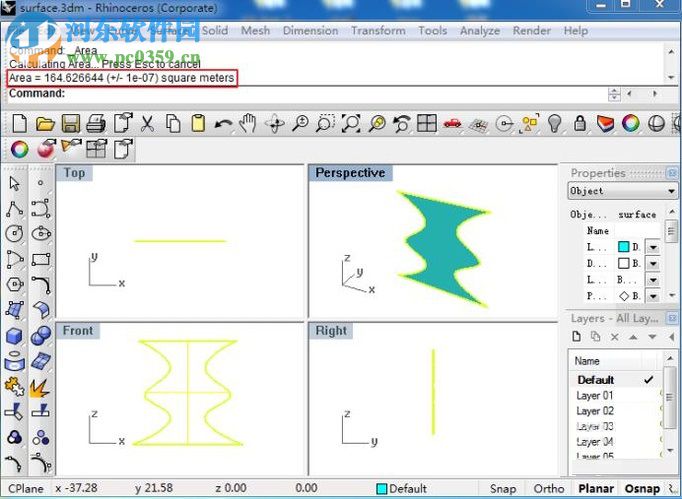Select the single Point tool
Screen dimensions: 682x499
[x=40, y=183]
